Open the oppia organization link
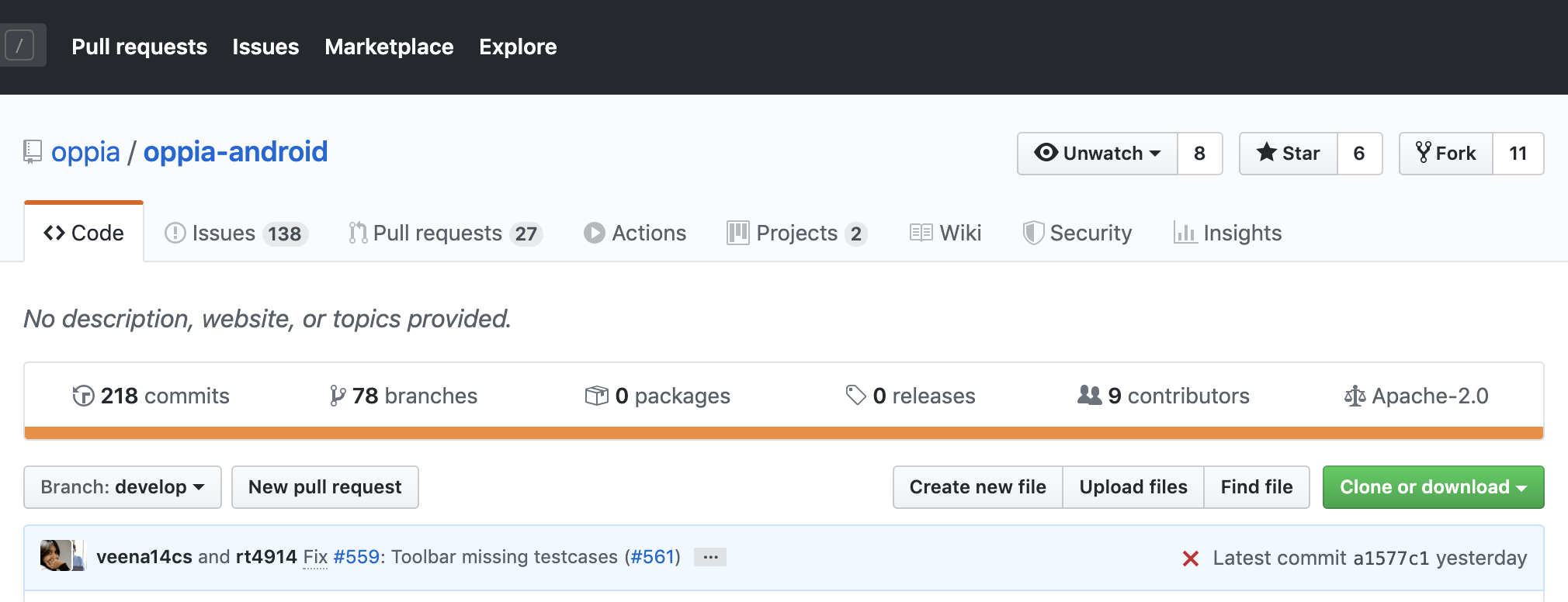The width and height of the screenshot is (1568, 602). click(85, 151)
